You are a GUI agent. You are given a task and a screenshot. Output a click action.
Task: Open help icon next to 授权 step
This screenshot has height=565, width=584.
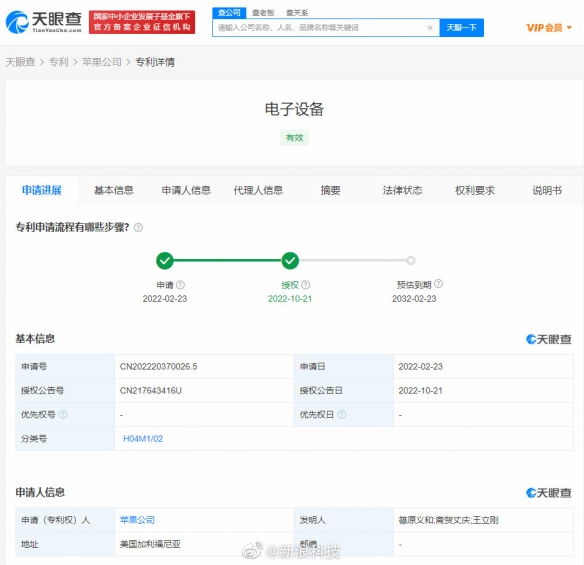[x=305, y=285]
